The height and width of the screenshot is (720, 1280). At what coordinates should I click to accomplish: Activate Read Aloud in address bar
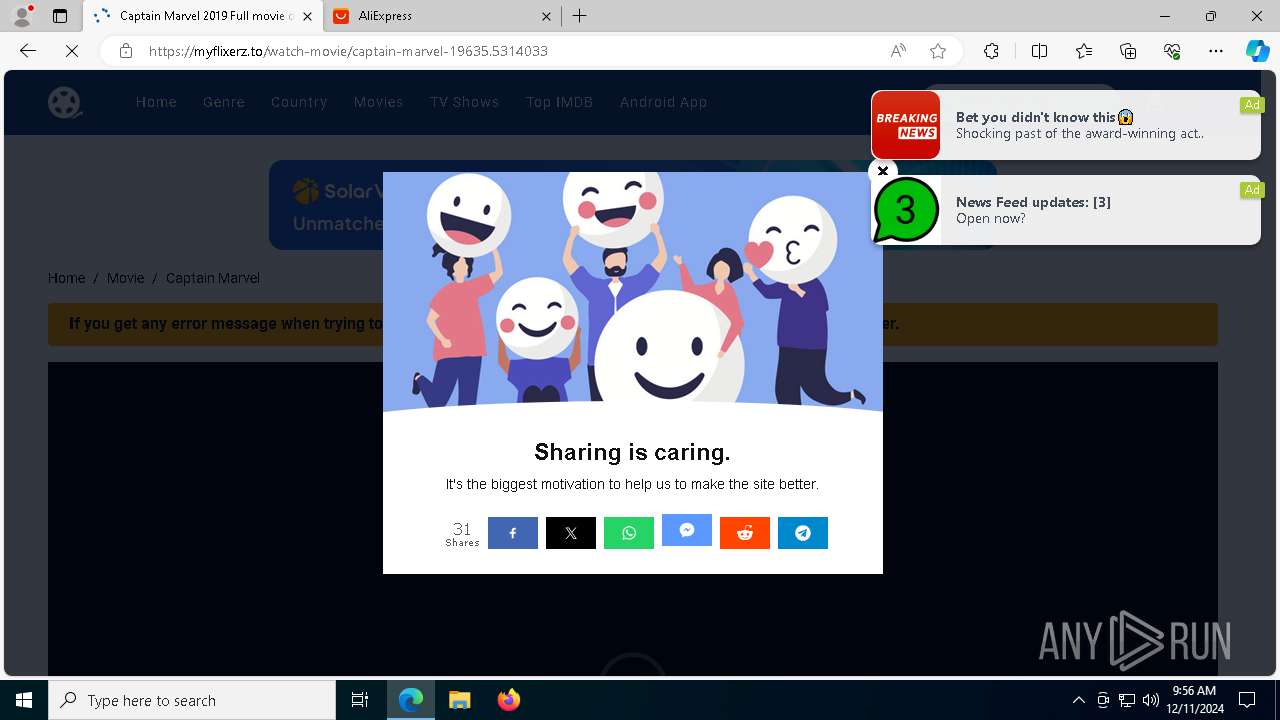[898, 51]
